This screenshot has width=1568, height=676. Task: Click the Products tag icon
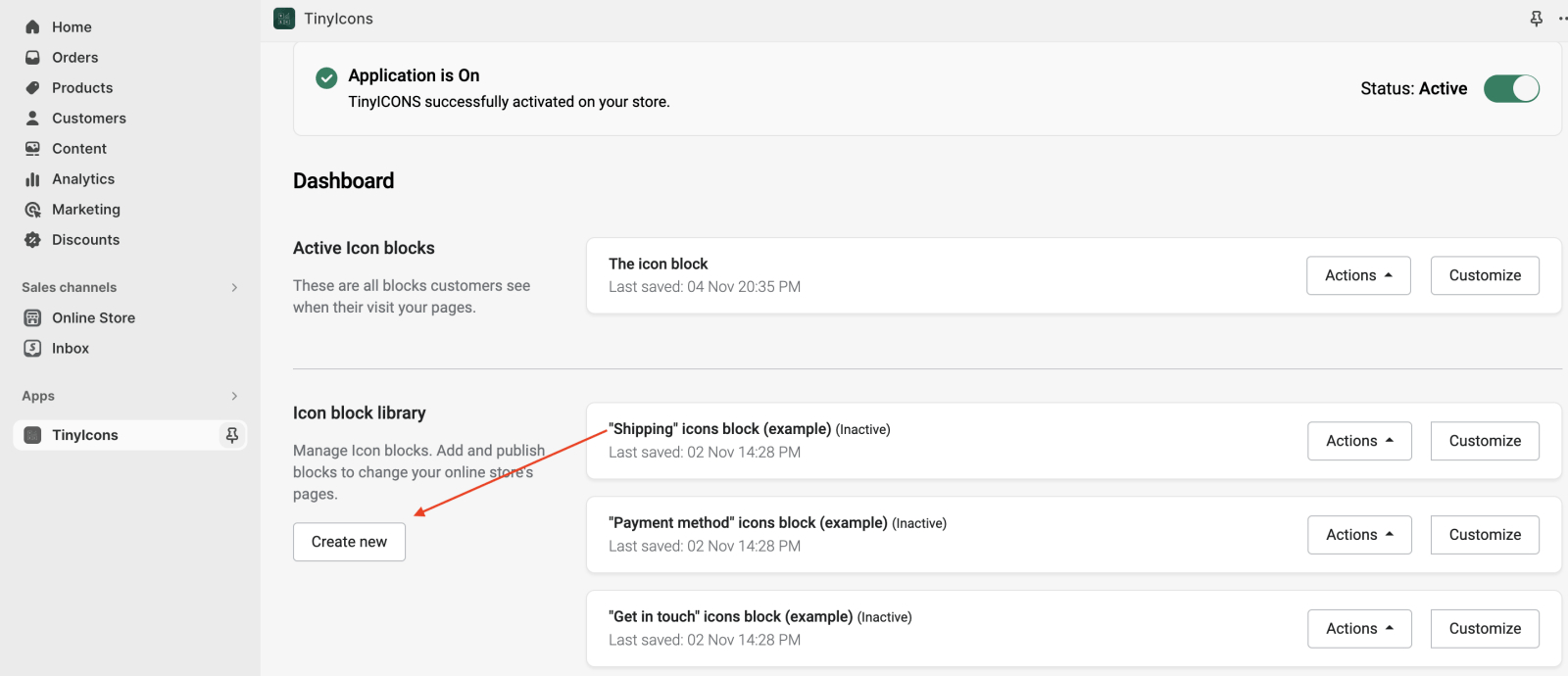32,88
